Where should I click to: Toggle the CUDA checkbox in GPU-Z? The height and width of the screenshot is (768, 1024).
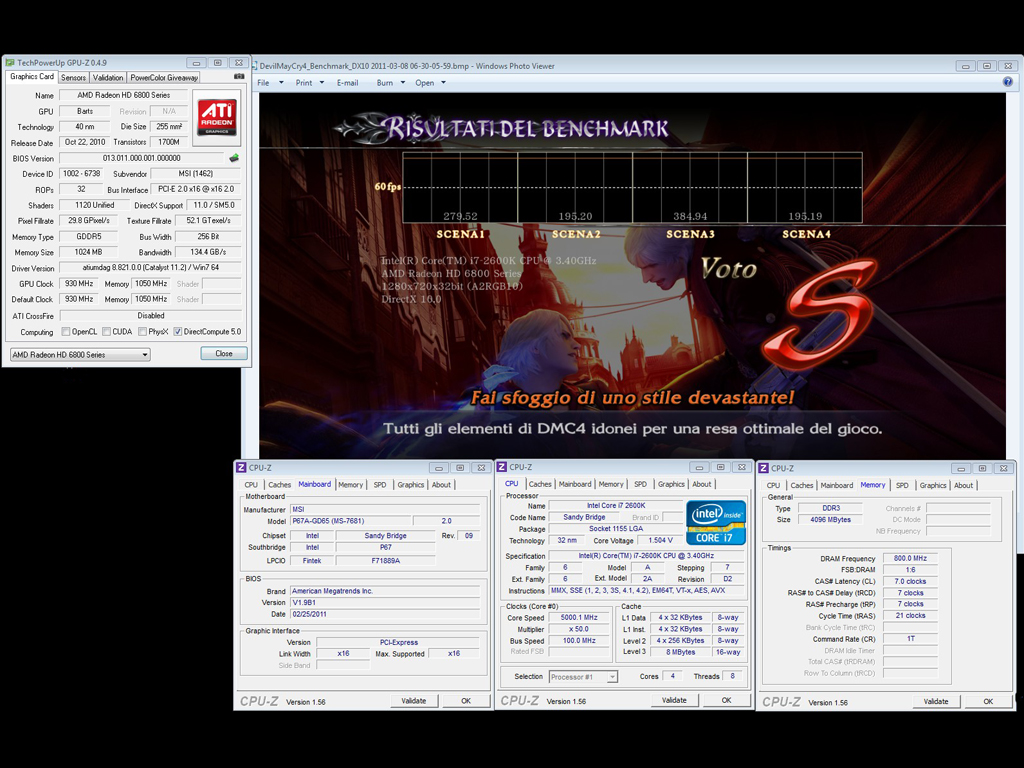[106, 332]
